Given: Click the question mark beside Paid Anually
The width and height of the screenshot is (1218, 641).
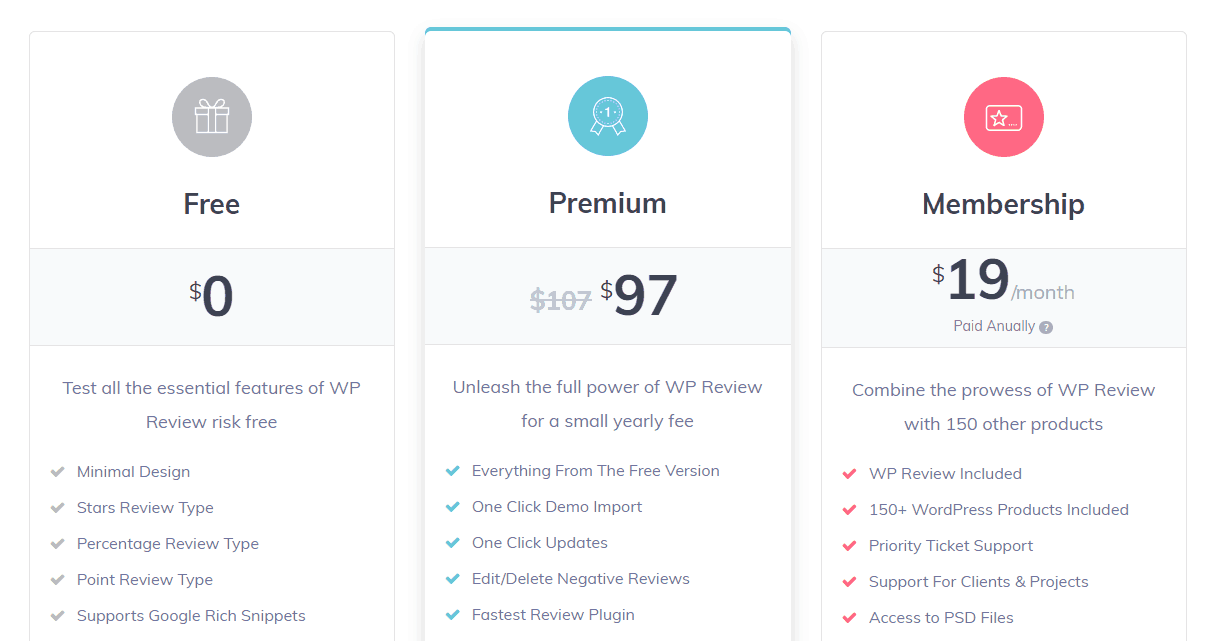Looking at the screenshot, I should tap(1046, 327).
